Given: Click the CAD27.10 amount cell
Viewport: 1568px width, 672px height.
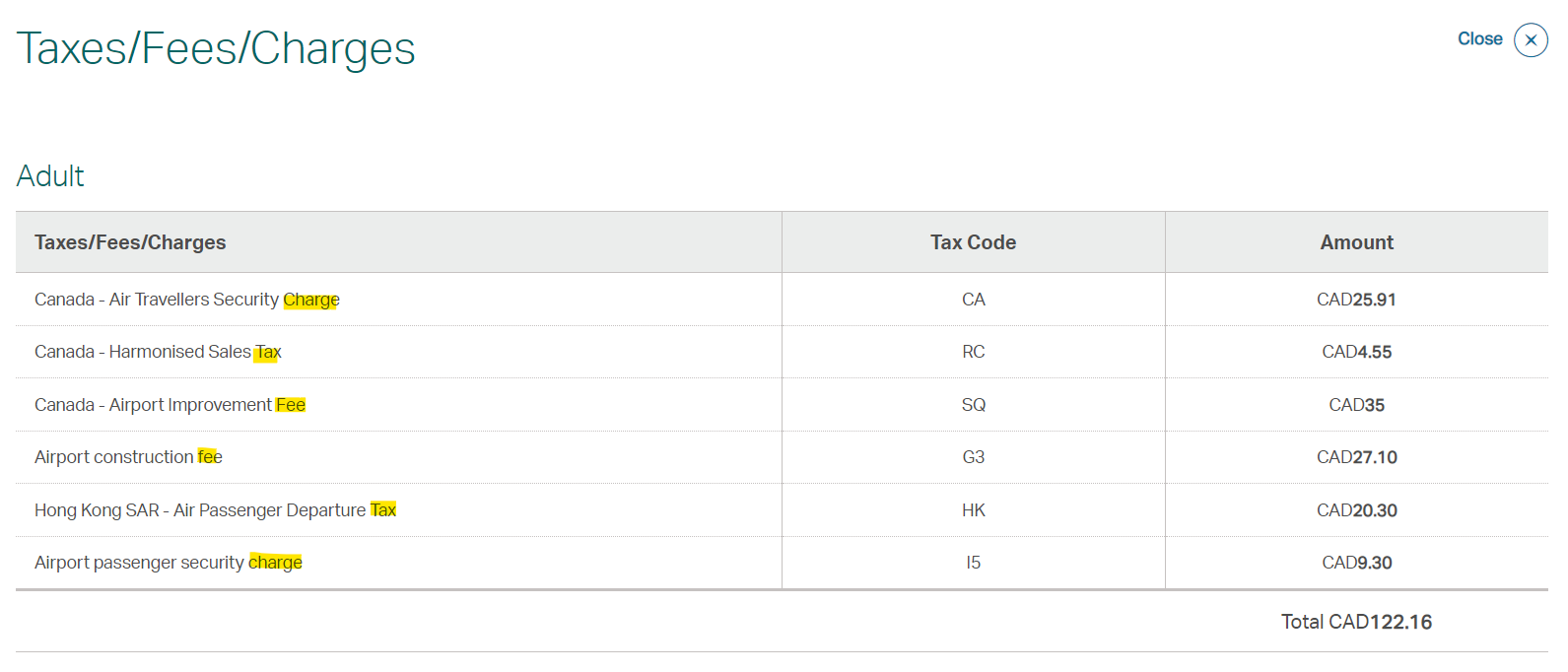Looking at the screenshot, I should (1356, 457).
